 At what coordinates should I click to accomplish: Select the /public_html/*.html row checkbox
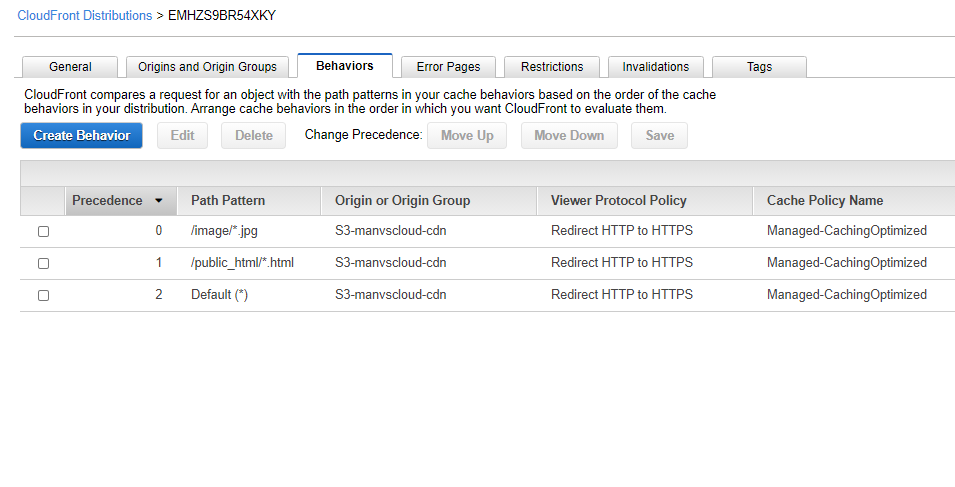click(43, 263)
